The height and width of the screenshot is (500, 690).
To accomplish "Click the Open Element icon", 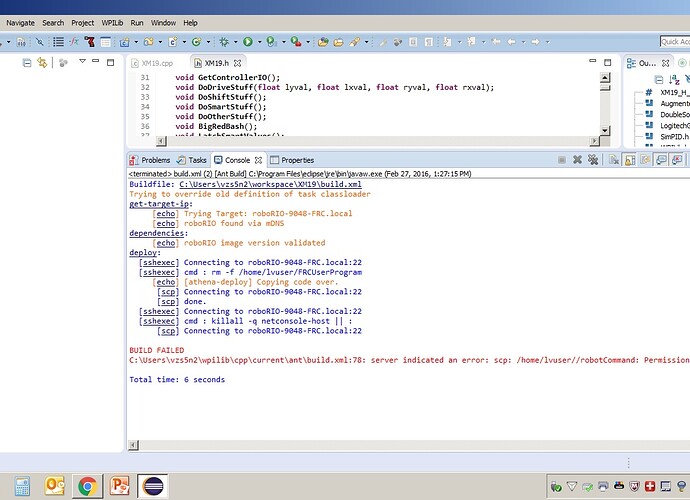I will point(323,42).
